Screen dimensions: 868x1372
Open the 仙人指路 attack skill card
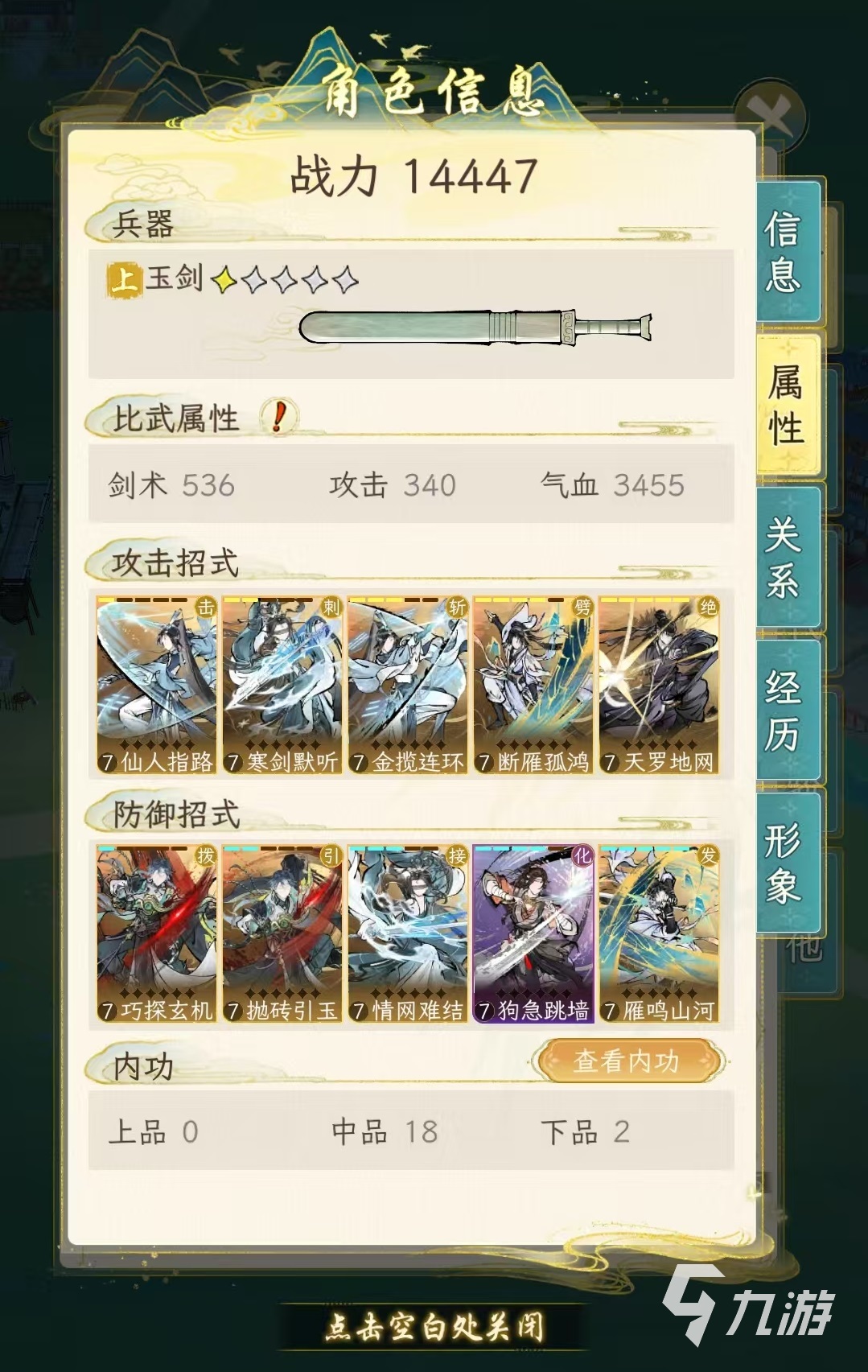156,685
